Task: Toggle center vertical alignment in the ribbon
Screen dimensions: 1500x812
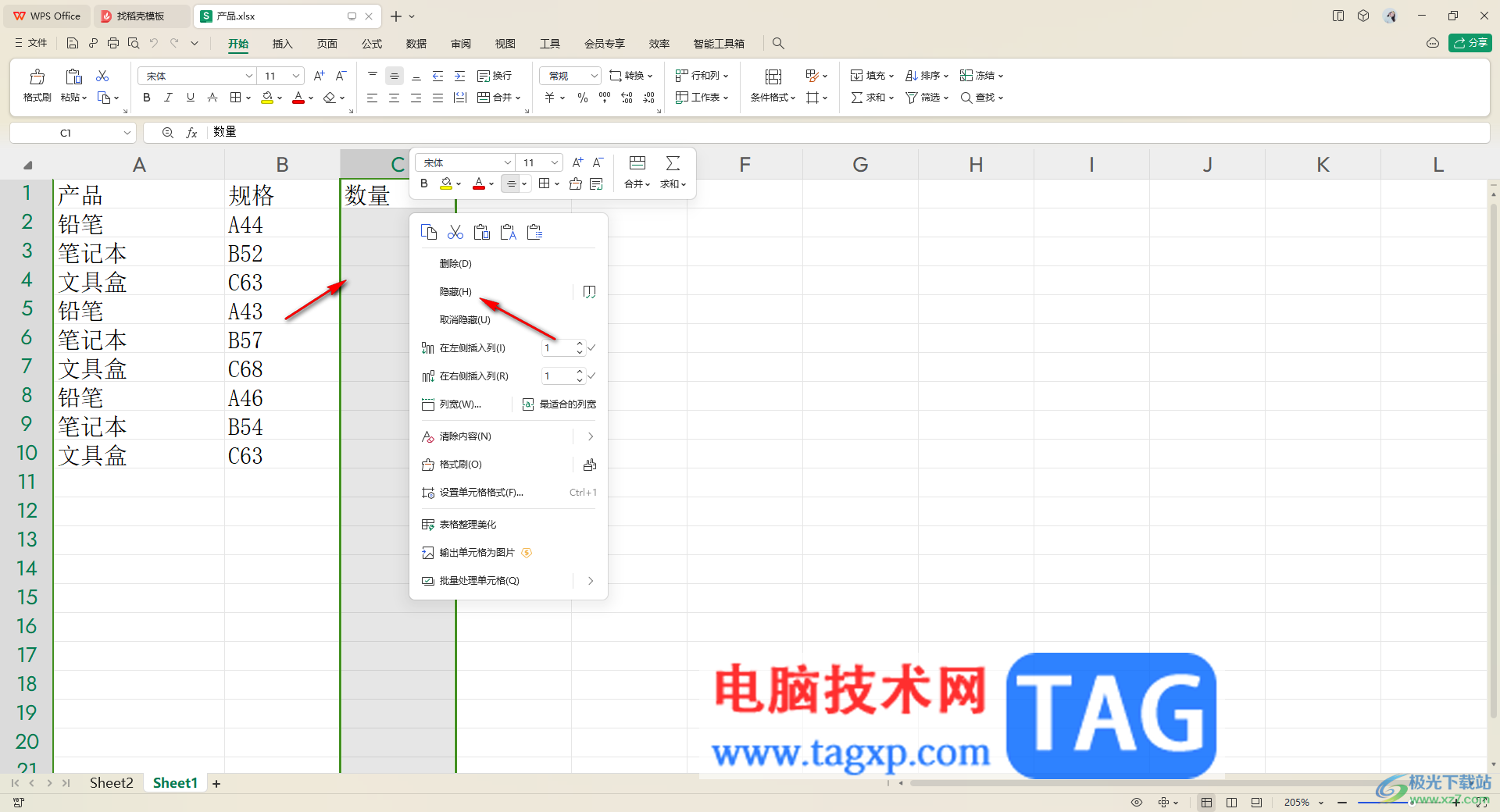Action: tap(395, 76)
